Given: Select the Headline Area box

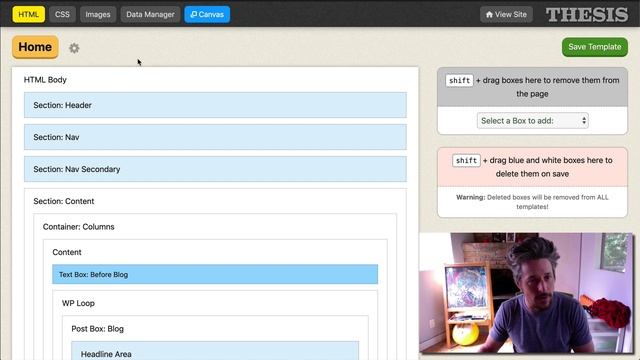Looking at the screenshot, I should (x=215, y=351).
